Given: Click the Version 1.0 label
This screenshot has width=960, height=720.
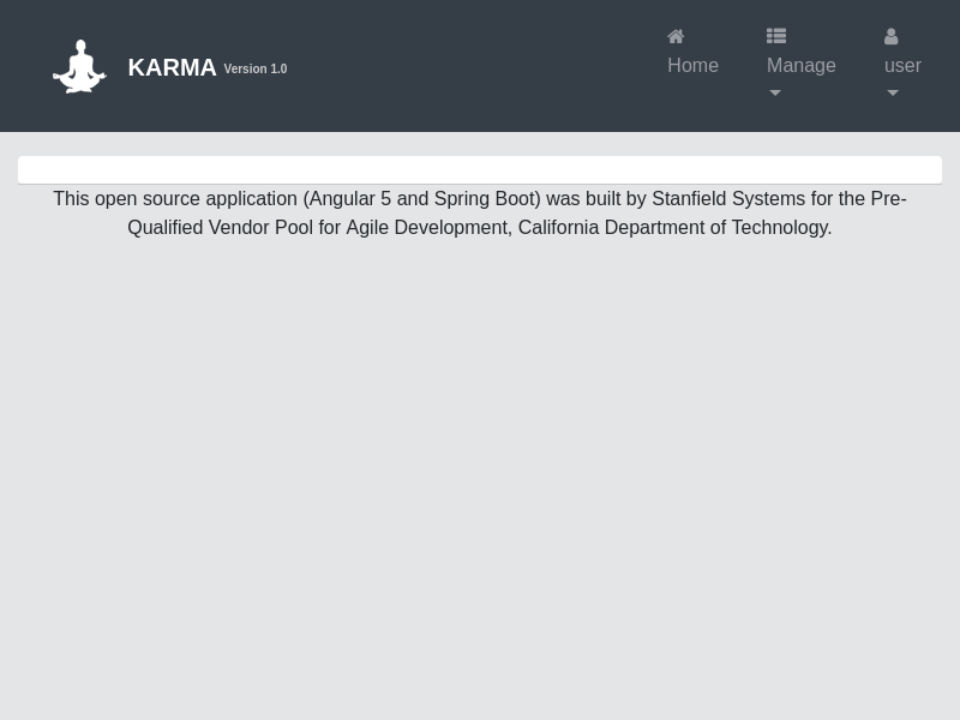Looking at the screenshot, I should click(x=255, y=69).
